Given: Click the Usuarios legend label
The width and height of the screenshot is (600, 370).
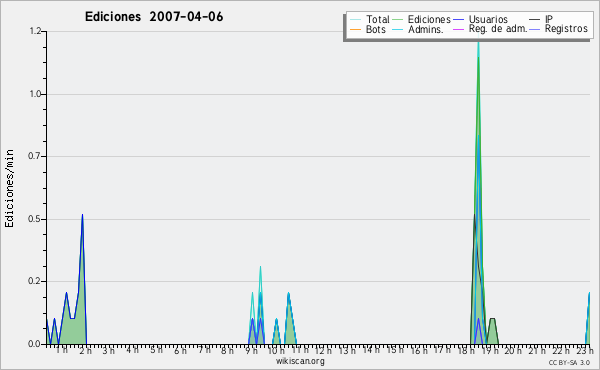Looking at the screenshot, I should click(488, 19).
